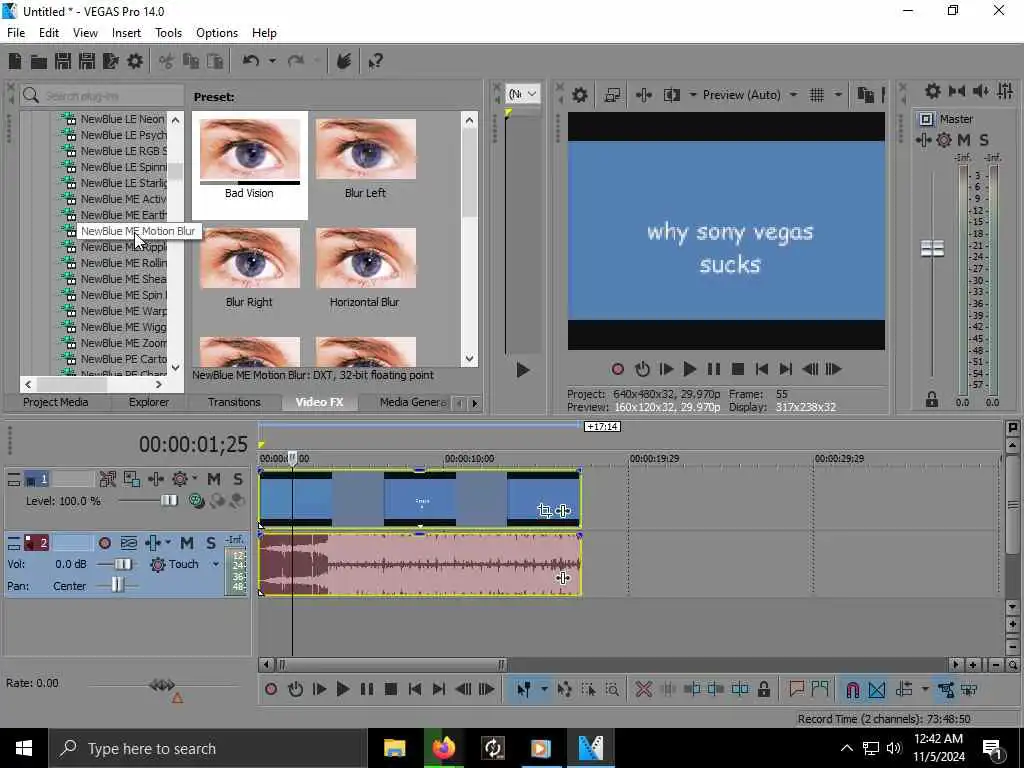Enable snapping magnet icon

[x=852, y=689]
